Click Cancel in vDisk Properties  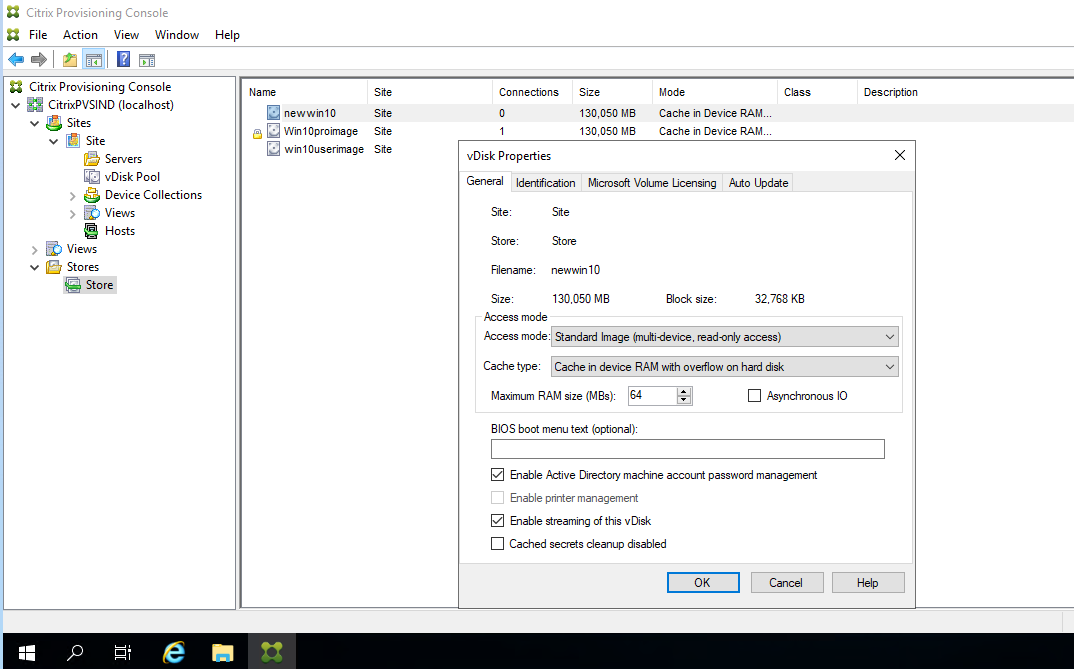click(x=786, y=583)
